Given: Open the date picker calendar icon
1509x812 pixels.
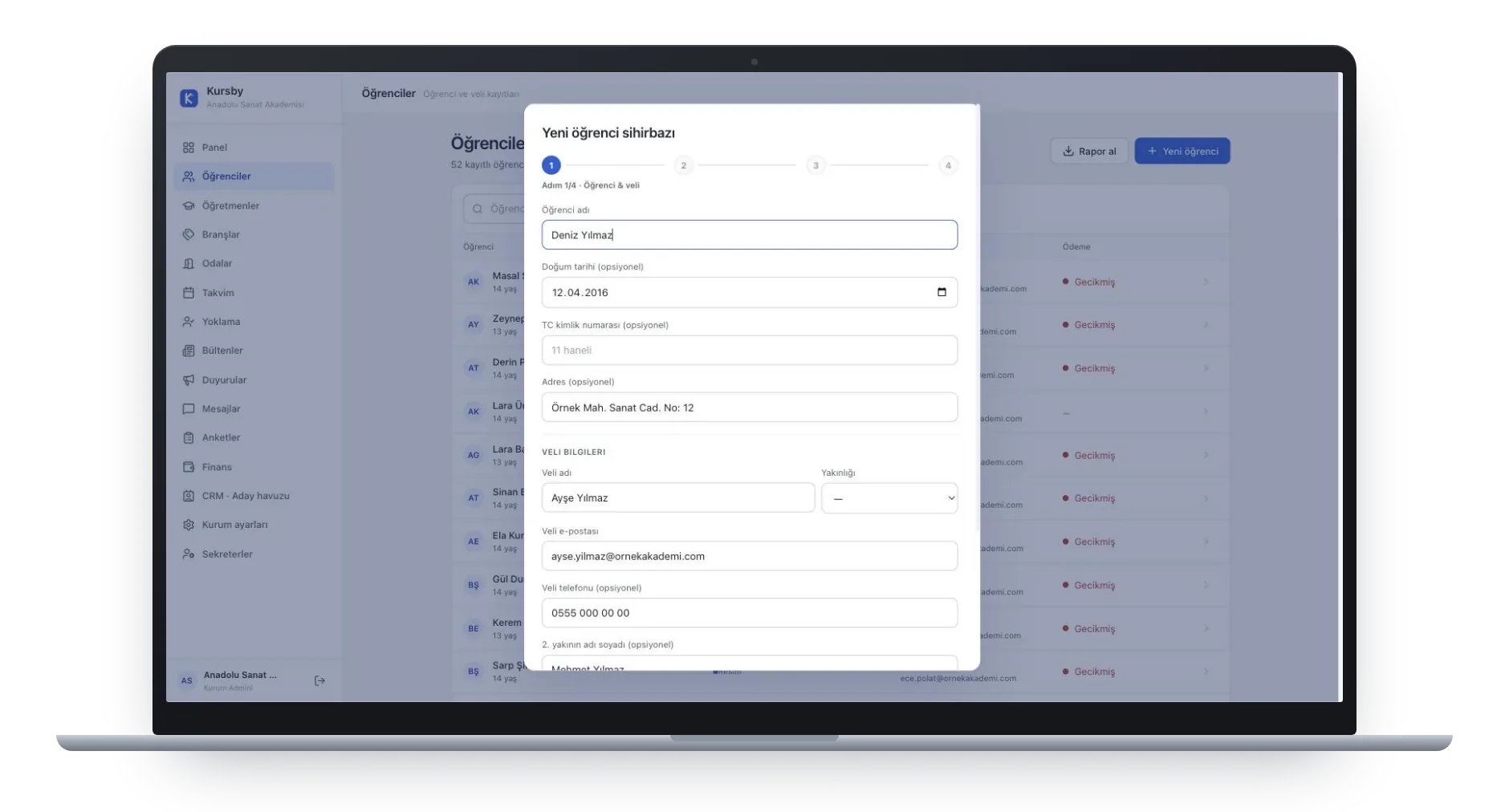Looking at the screenshot, I should (x=942, y=292).
